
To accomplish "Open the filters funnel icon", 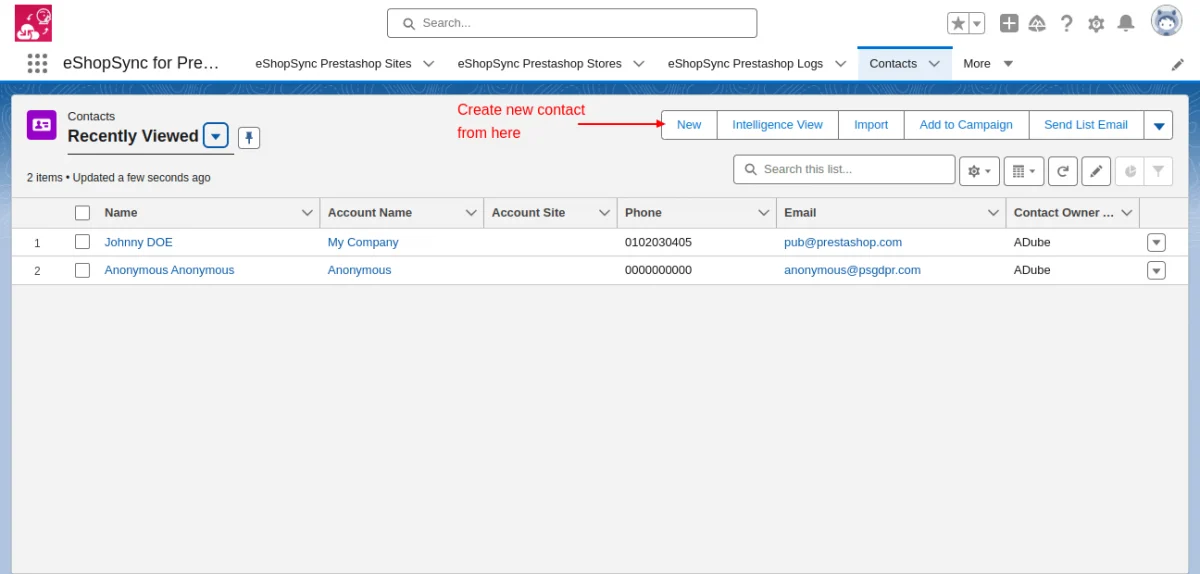I will tap(1158, 171).
